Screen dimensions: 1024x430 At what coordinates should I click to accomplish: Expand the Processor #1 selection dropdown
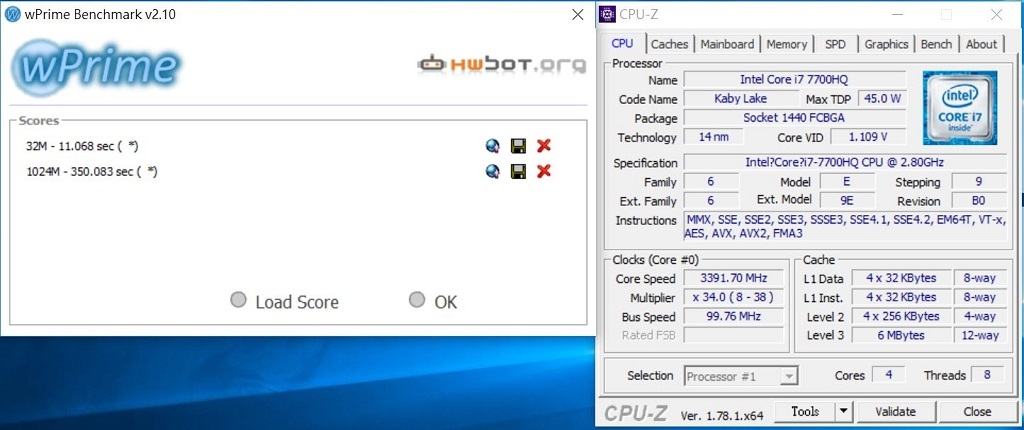[x=790, y=376]
